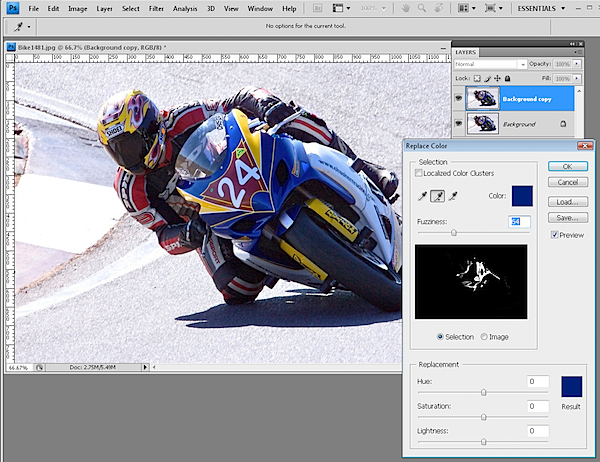Open the Analysis menu

click(x=185, y=9)
